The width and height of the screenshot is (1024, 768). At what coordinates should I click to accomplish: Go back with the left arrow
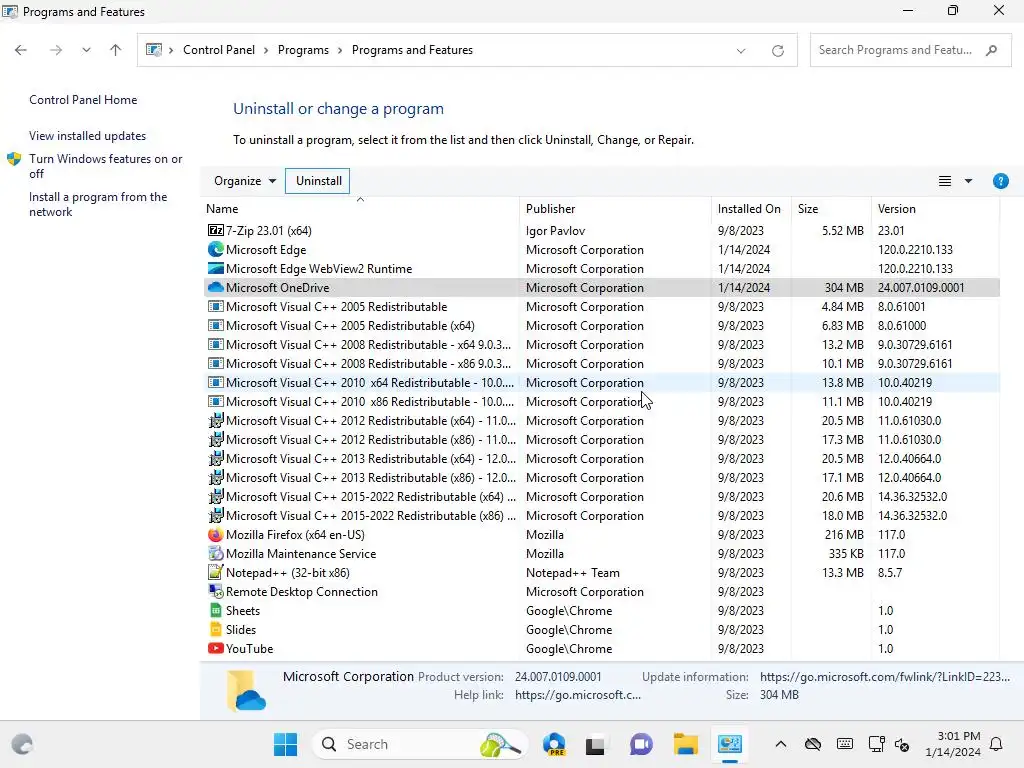click(21, 50)
